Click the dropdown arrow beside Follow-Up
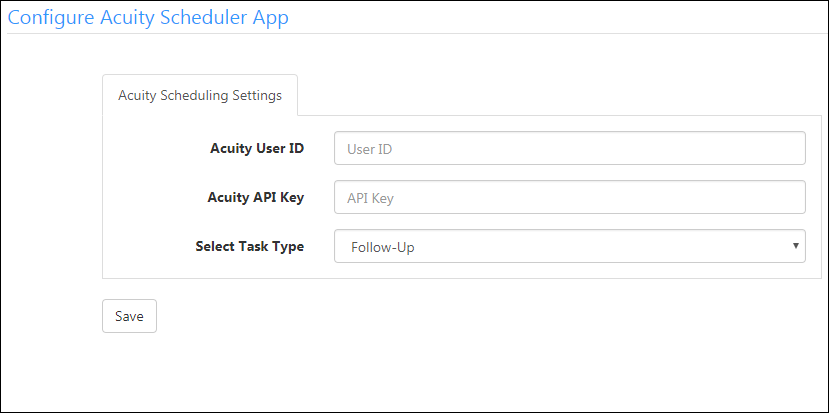This screenshot has height=413, width=829. (x=796, y=245)
